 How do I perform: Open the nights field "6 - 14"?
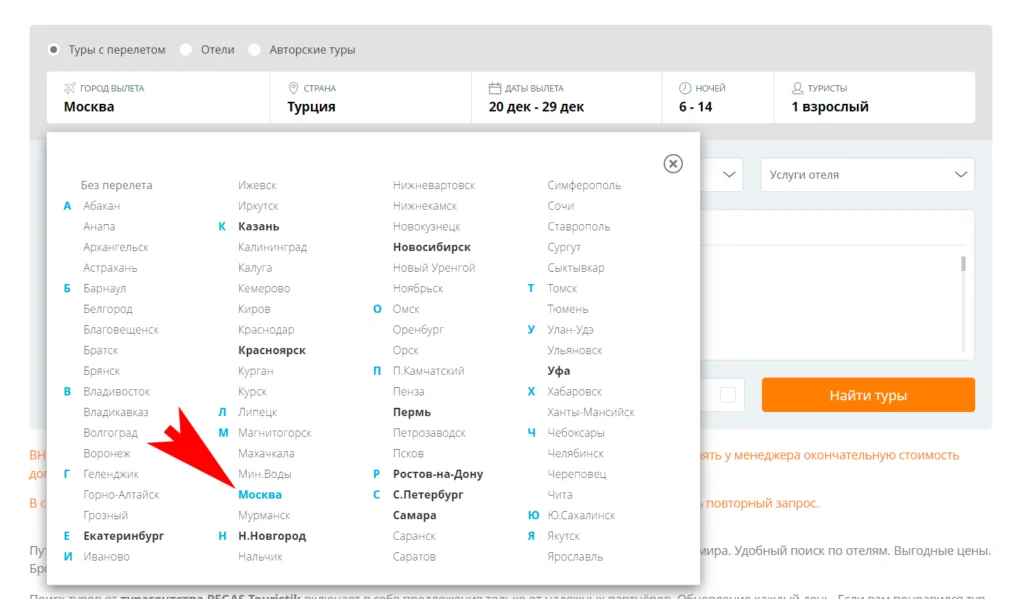pyautogui.click(x=718, y=97)
